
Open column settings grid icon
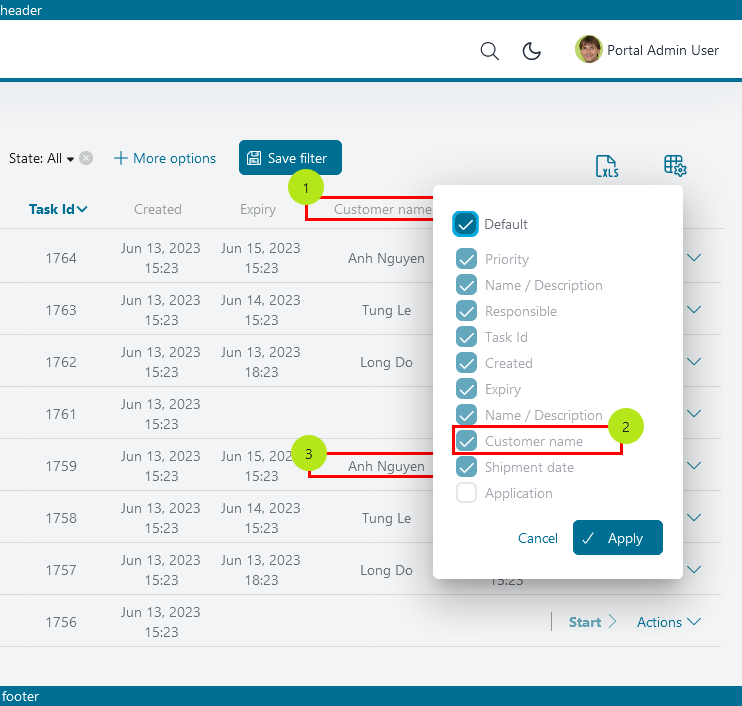tap(675, 167)
